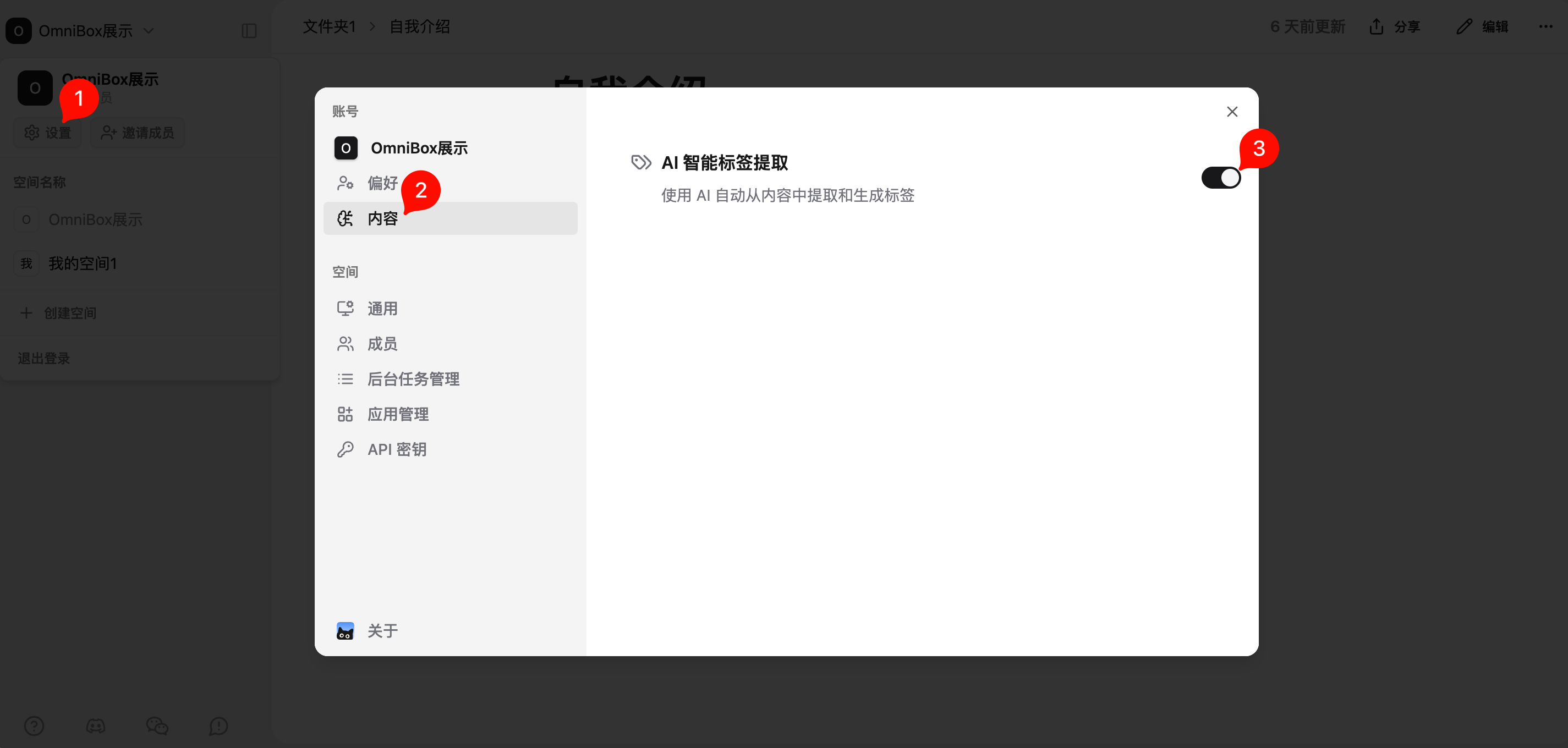Open 应用管理 app management
The width and height of the screenshot is (1568, 748).
[x=397, y=415]
